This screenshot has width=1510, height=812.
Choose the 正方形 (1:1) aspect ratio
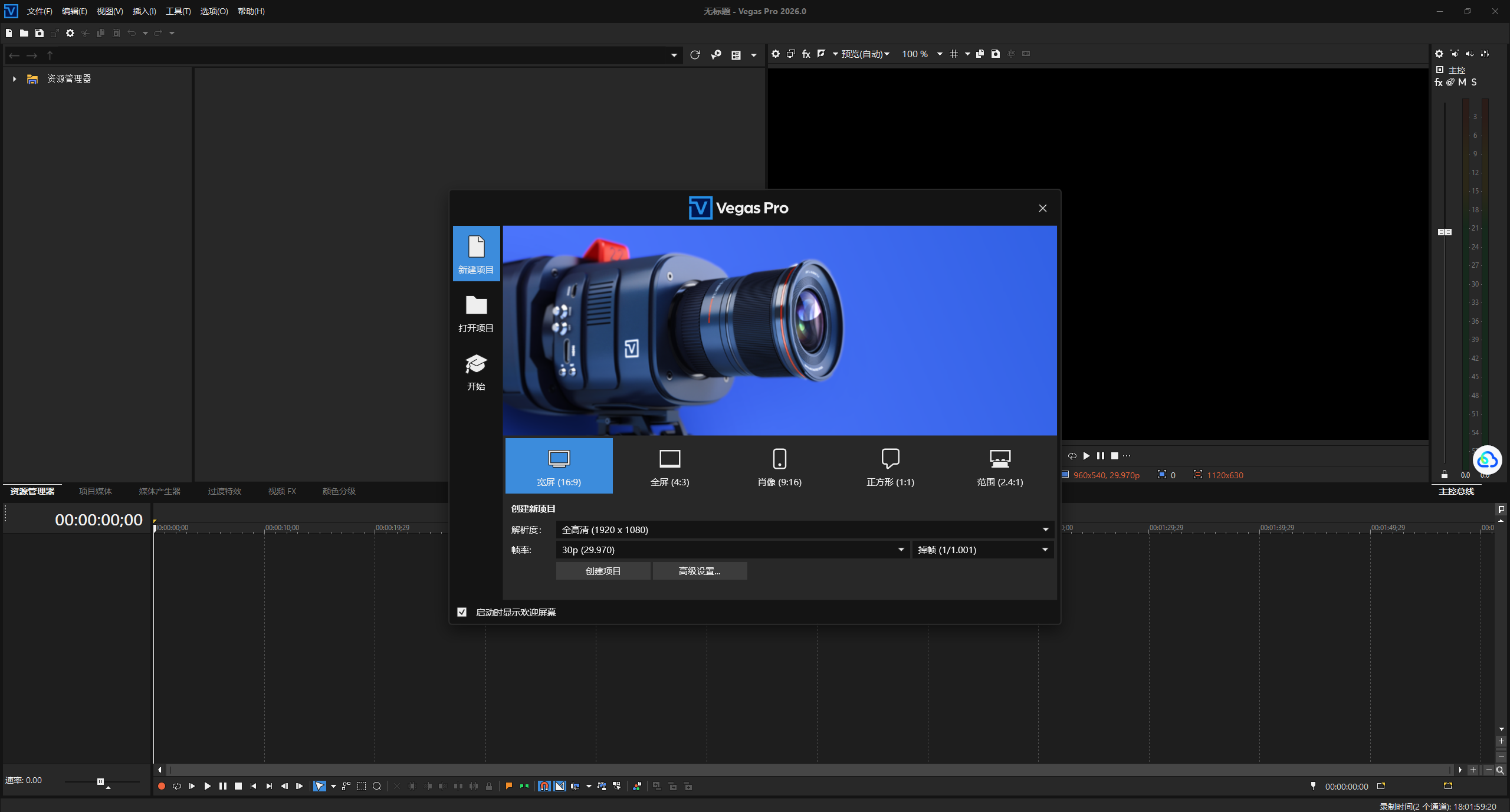[x=890, y=466]
